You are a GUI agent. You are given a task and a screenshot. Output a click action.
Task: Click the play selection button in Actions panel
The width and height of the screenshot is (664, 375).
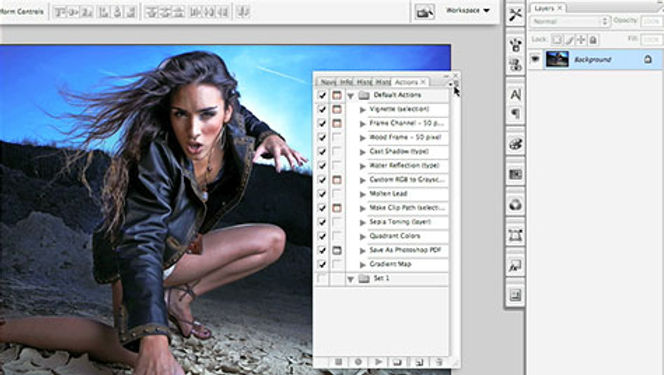click(x=378, y=362)
